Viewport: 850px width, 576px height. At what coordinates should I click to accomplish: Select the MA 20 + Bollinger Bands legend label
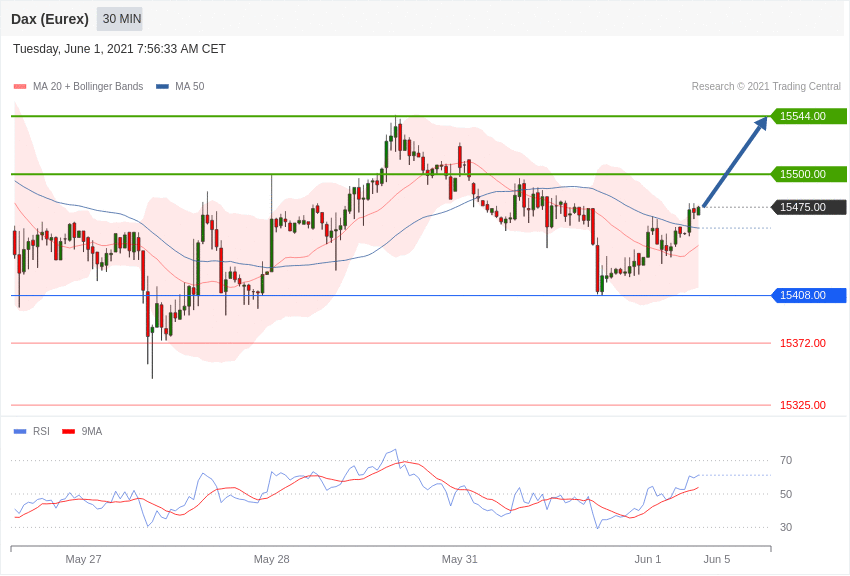click(x=88, y=87)
